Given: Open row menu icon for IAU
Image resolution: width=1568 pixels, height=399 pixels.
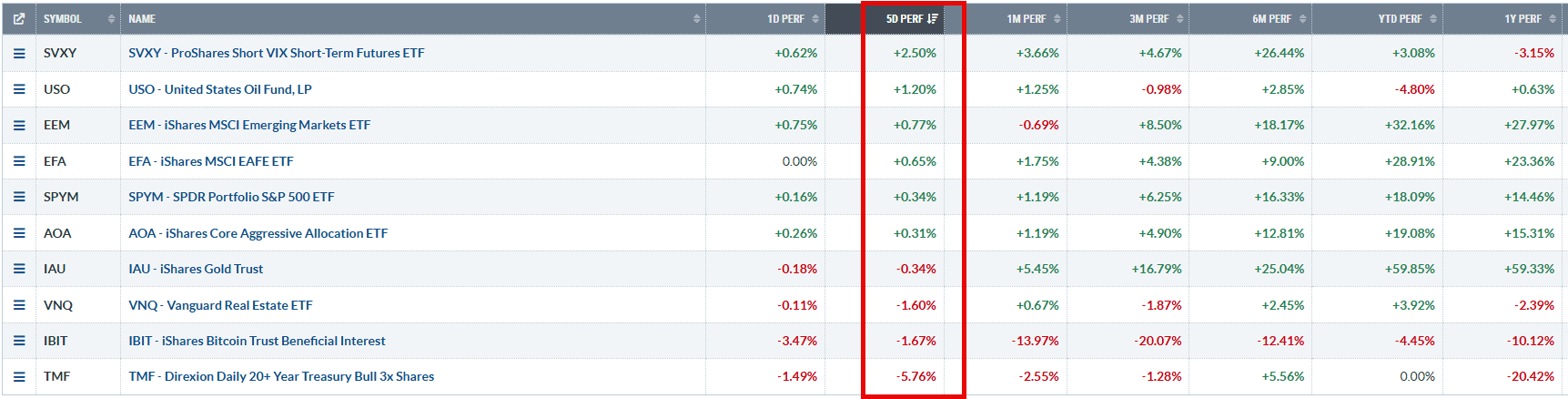Looking at the screenshot, I should pos(19,269).
